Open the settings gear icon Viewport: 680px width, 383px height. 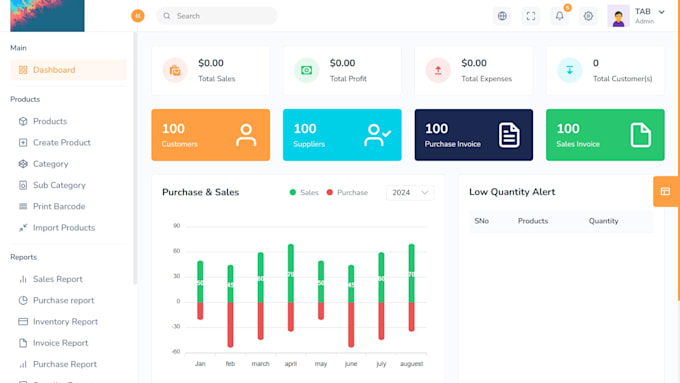click(x=588, y=16)
